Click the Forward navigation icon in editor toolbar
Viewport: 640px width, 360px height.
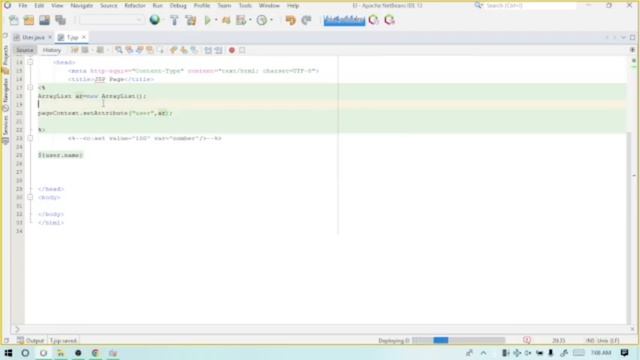point(100,50)
